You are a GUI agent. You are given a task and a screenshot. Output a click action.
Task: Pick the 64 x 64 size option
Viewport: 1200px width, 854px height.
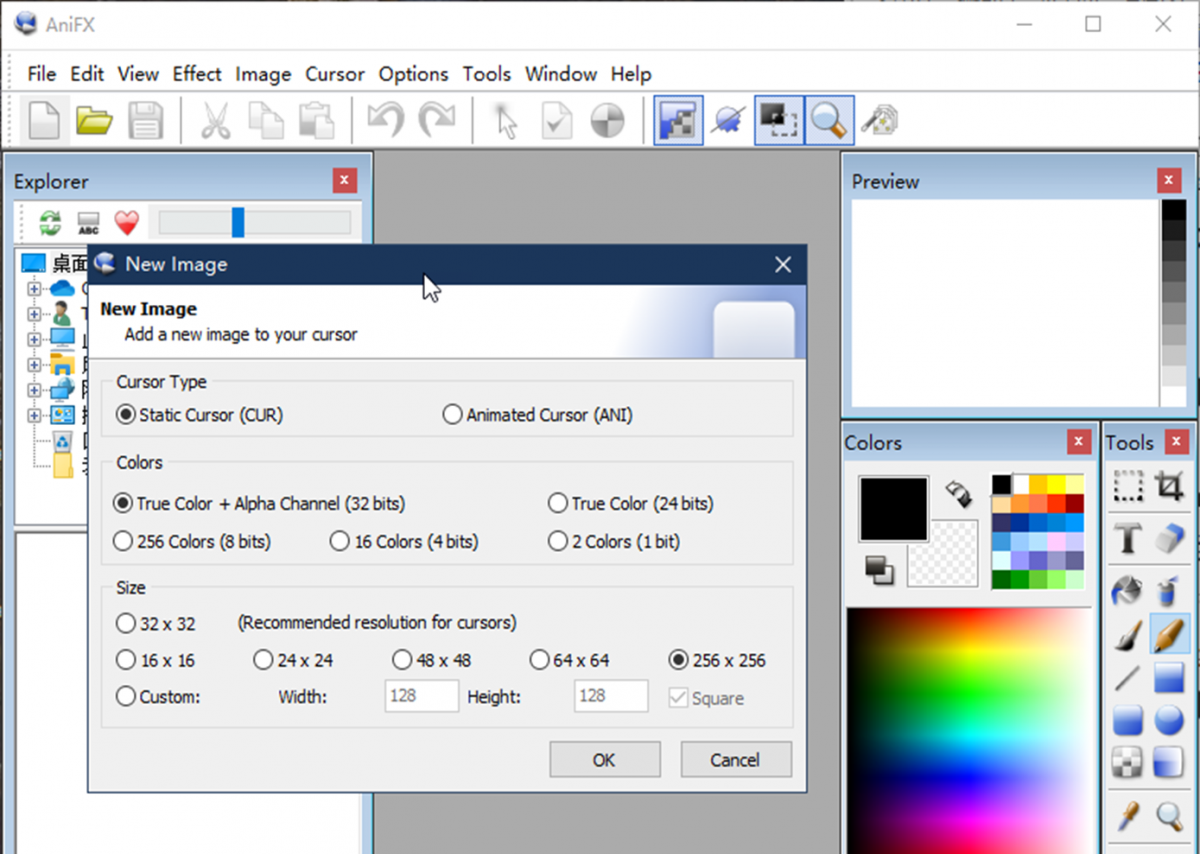569,660
